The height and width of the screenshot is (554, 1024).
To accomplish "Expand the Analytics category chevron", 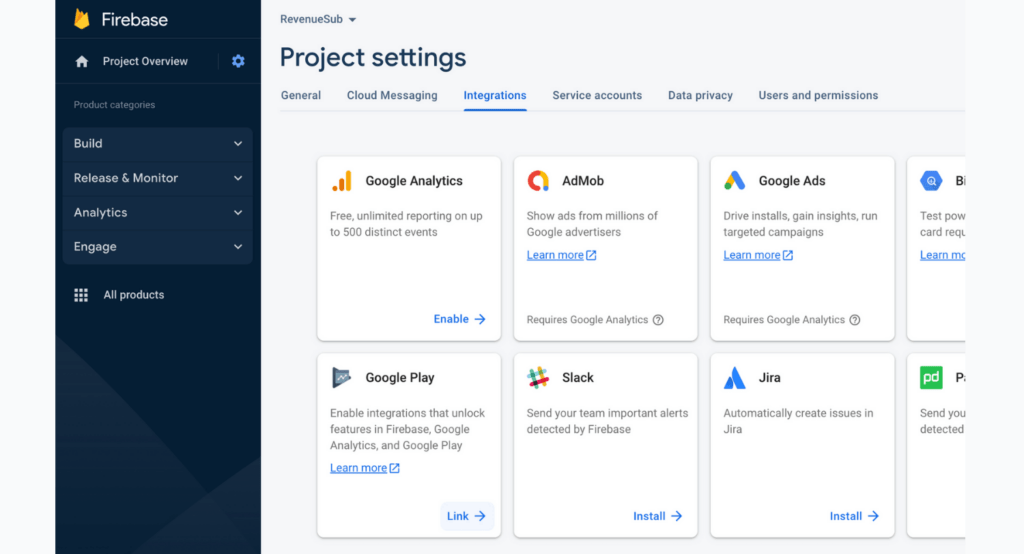I will click(238, 213).
